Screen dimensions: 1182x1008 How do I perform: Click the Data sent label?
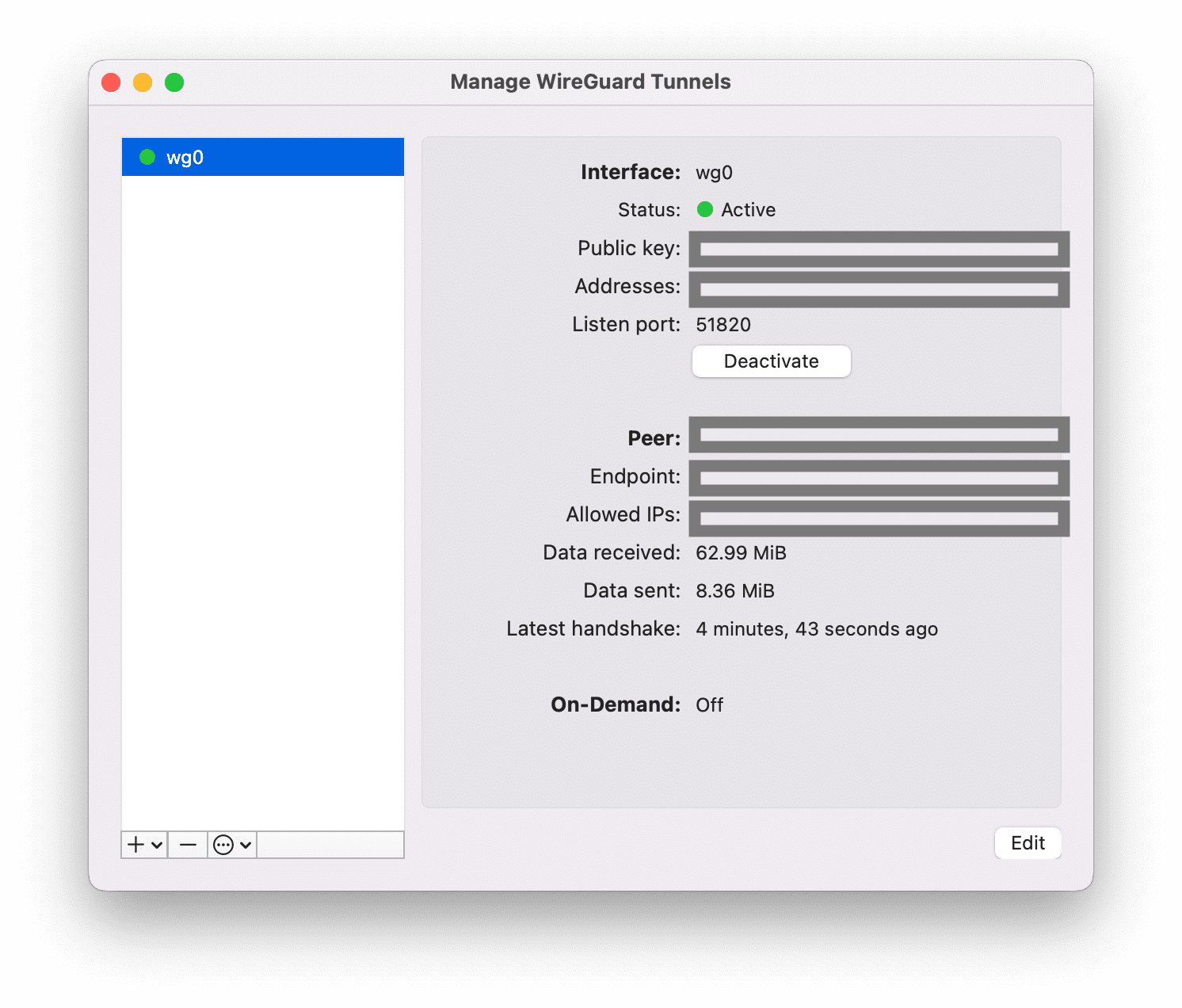(x=632, y=591)
